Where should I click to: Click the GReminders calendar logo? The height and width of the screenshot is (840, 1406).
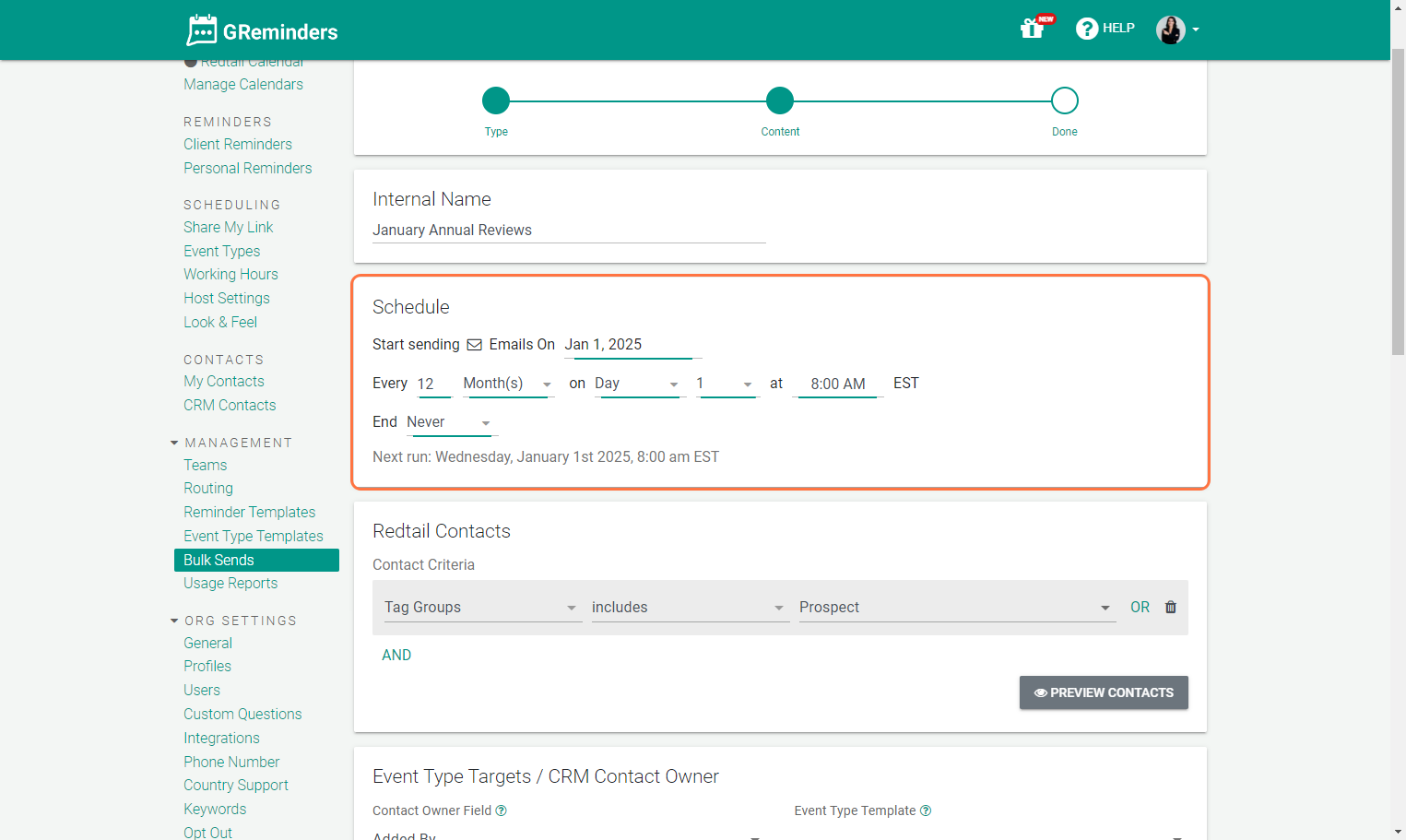[x=201, y=30]
